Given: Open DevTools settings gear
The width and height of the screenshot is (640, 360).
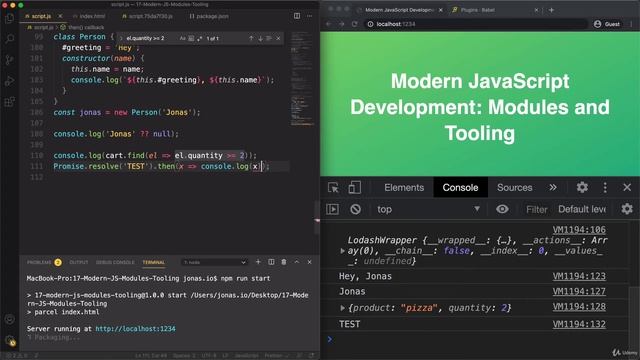Looking at the screenshot, I should point(582,187).
